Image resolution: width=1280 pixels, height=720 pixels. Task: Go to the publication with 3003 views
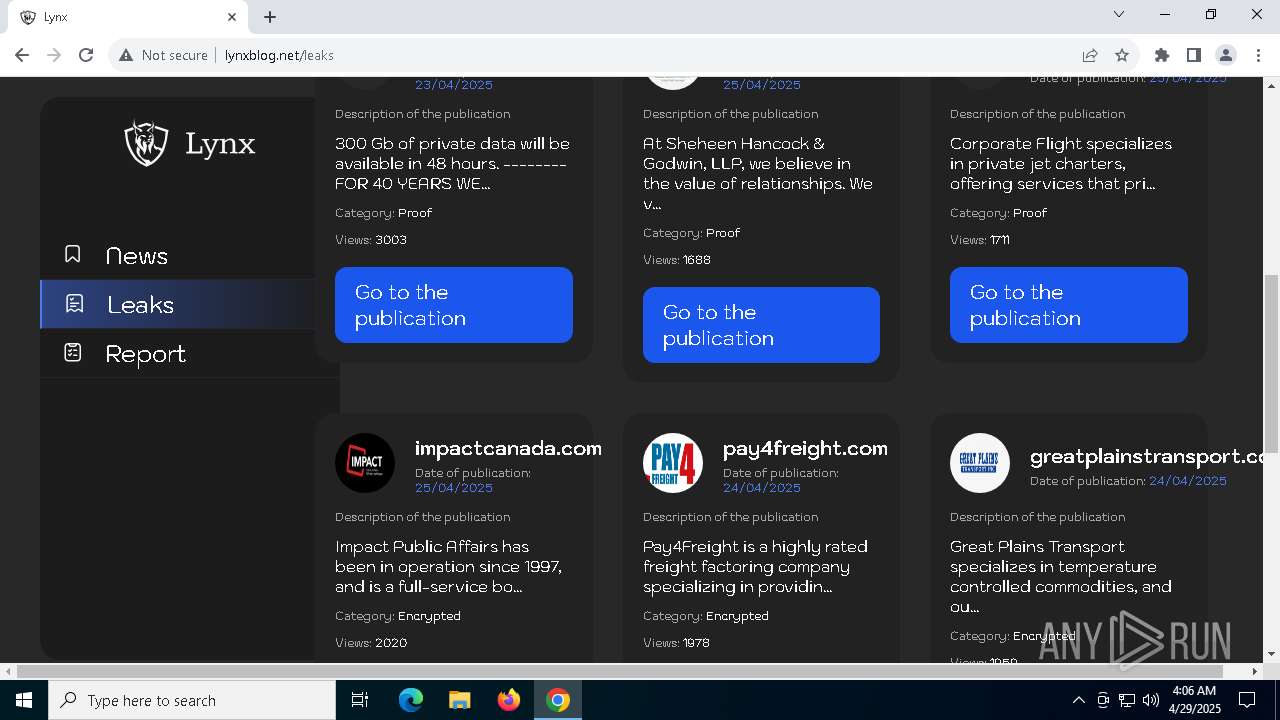click(x=453, y=305)
